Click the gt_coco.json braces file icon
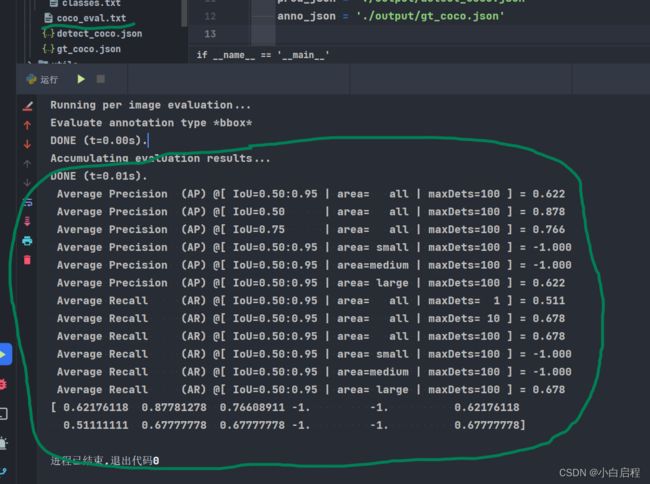Viewport: 650px width, 484px height. [48, 49]
